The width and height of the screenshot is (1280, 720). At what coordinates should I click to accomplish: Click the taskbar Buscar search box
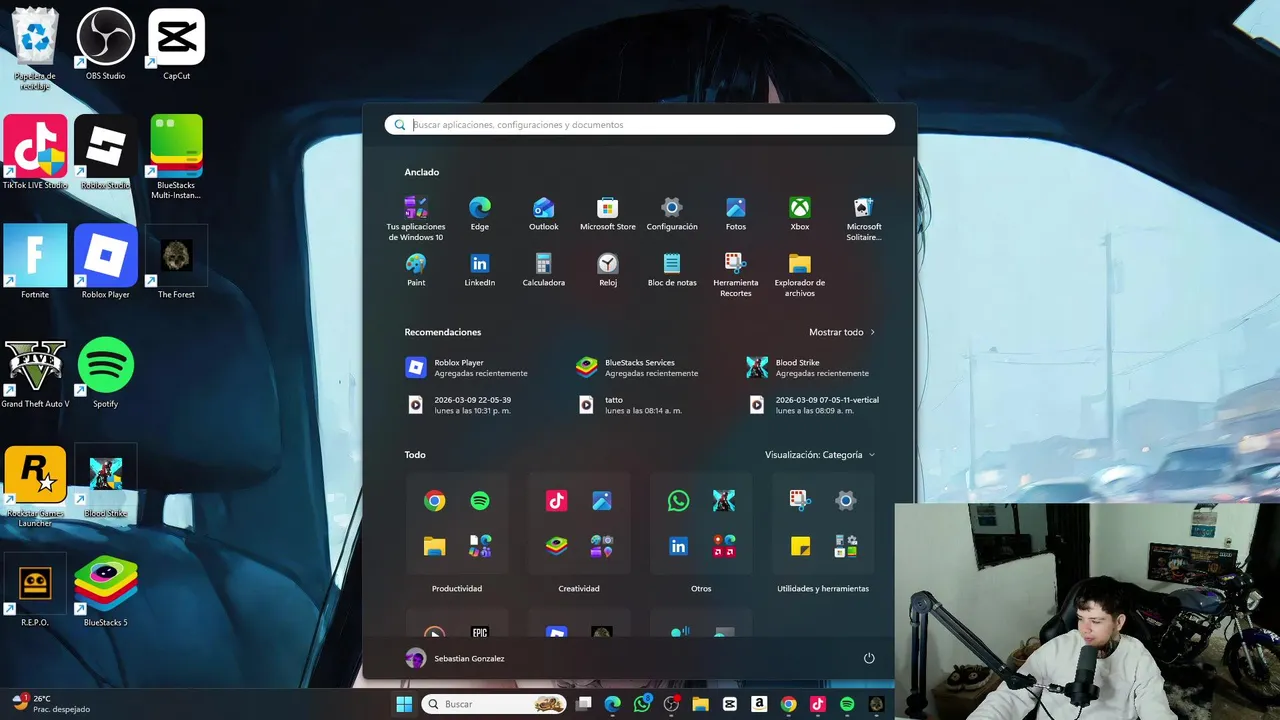496,704
